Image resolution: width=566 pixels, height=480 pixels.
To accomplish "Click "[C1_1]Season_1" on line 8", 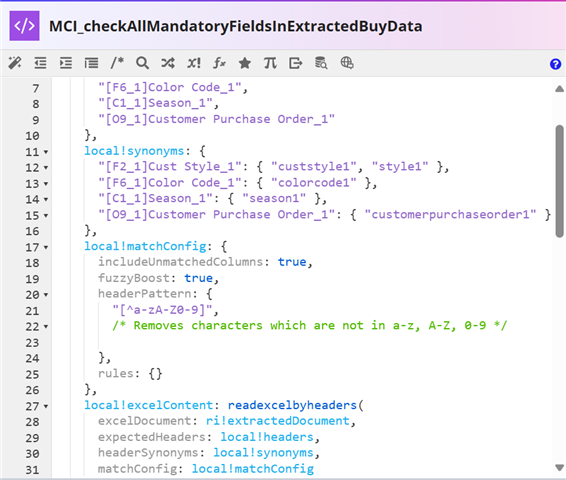I will point(155,104).
